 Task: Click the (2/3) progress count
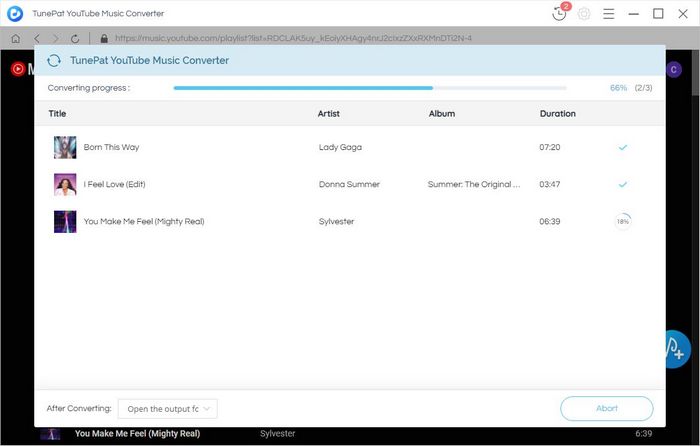click(x=643, y=88)
